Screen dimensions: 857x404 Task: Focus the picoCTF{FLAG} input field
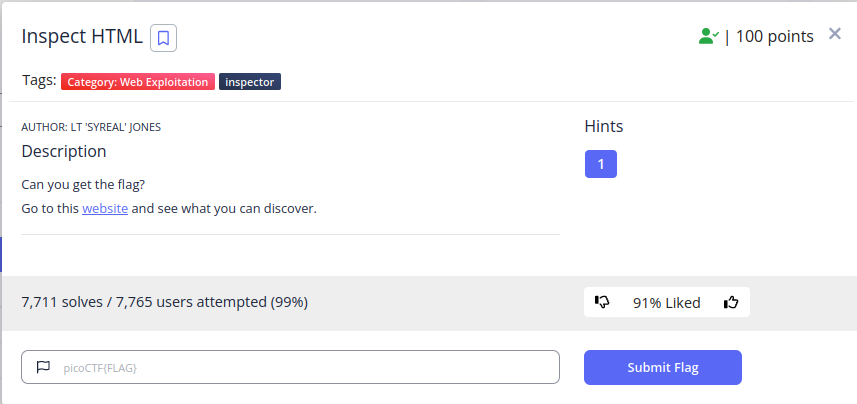290,367
